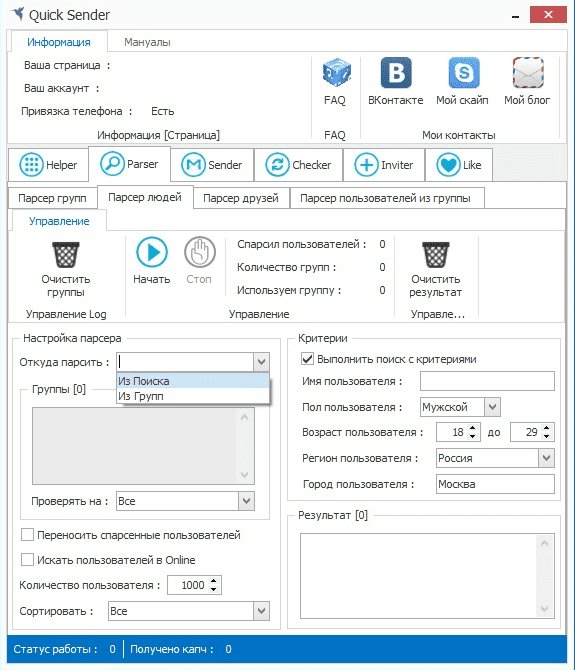Click the Очистить результат trash icon

(436, 255)
